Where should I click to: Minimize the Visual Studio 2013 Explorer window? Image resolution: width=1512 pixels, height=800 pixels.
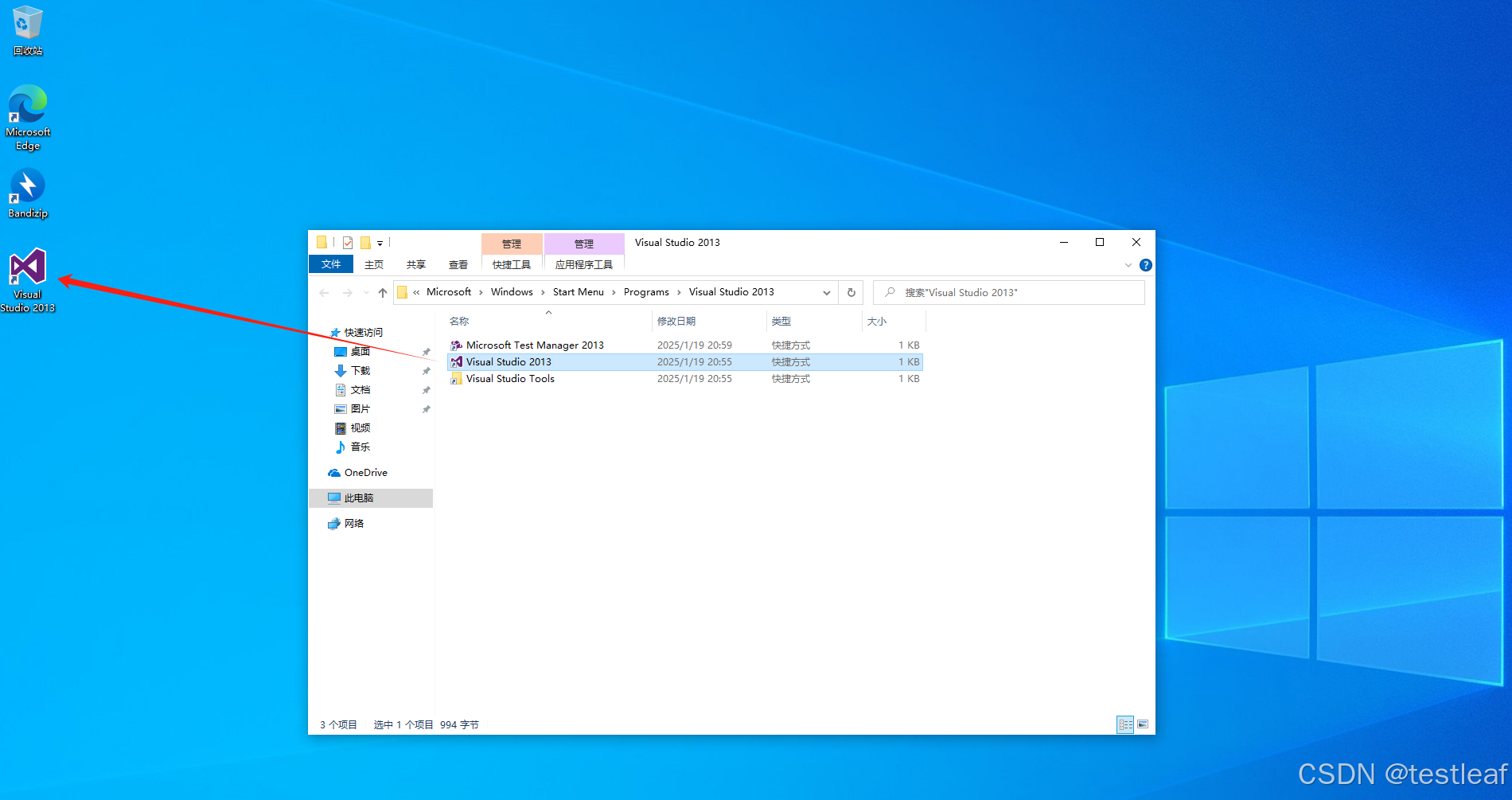(x=1064, y=242)
